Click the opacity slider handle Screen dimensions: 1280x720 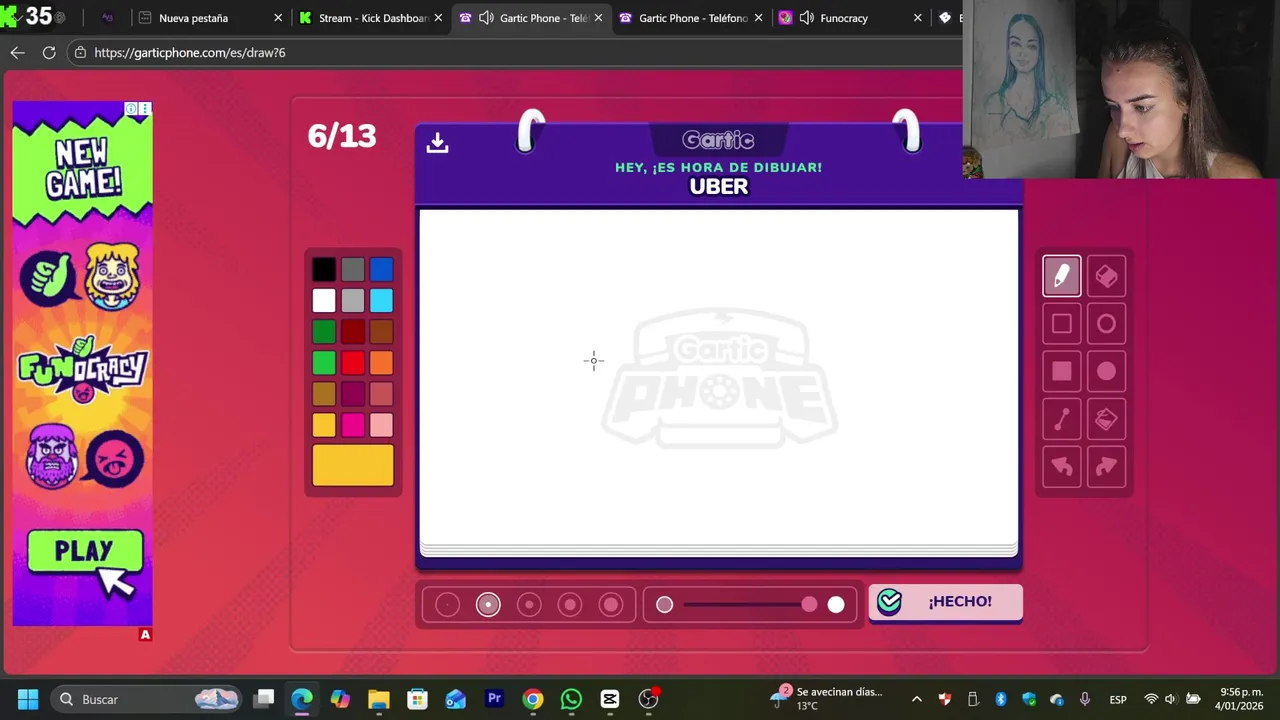pyautogui.click(x=809, y=604)
